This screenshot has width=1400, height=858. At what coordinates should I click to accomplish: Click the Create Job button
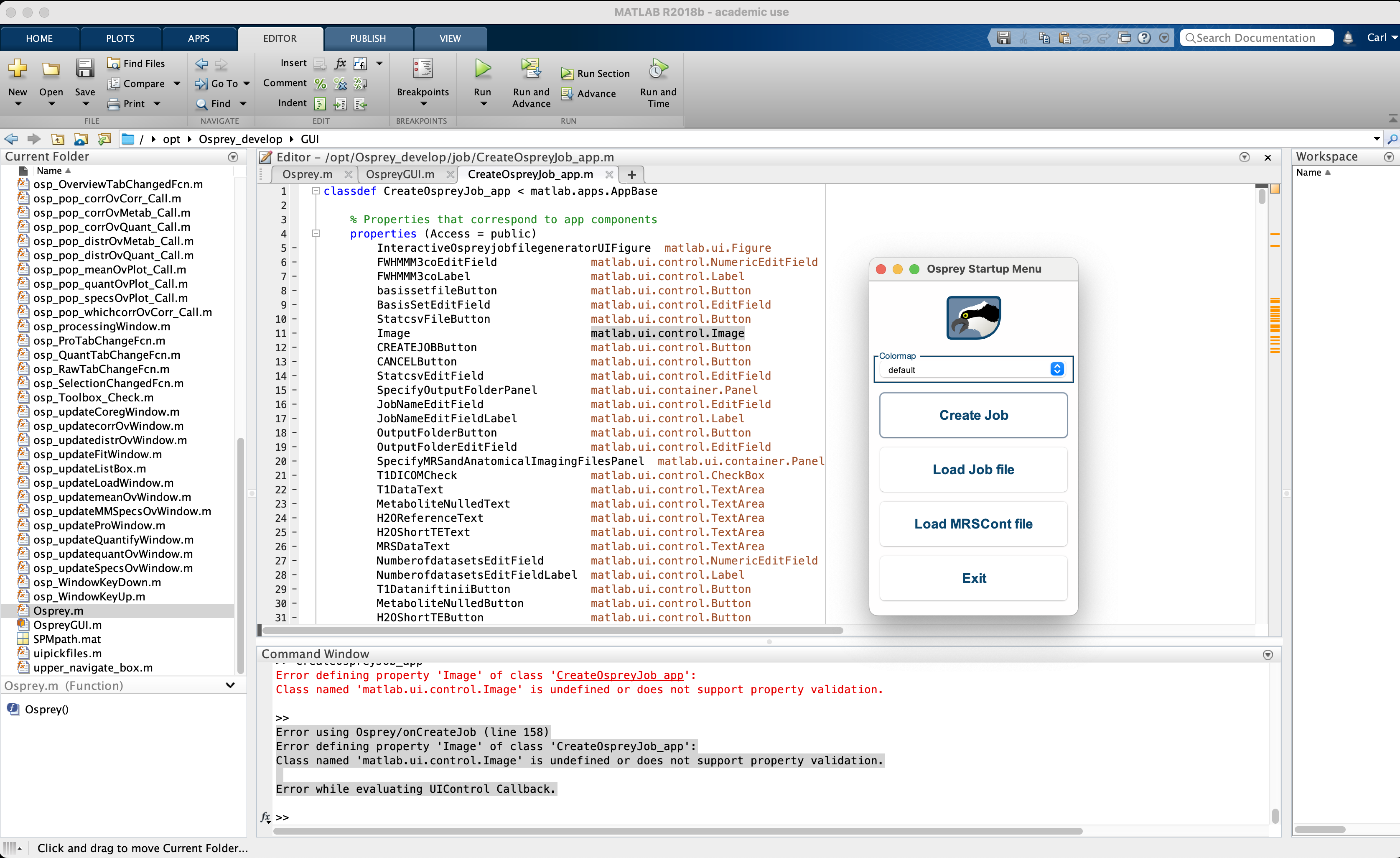pyautogui.click(x=973, y=415)
